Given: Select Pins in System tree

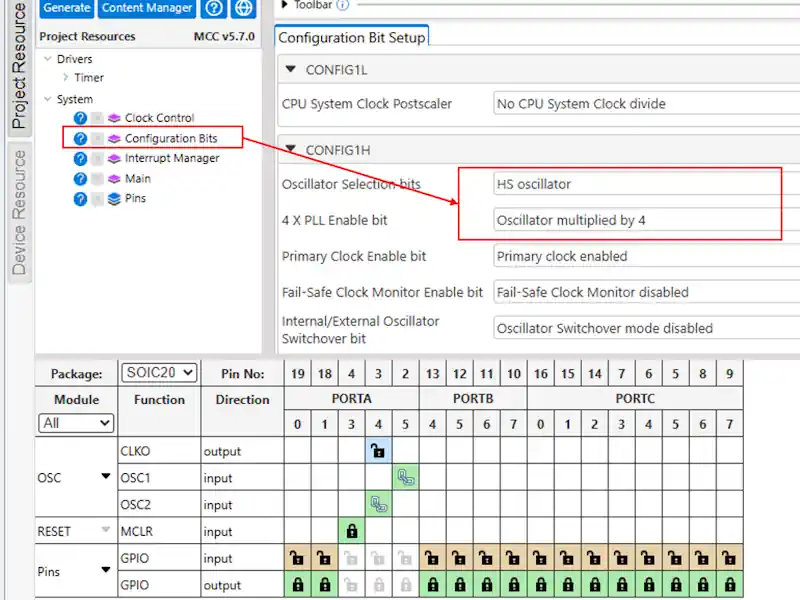Looking at the screenshot, I should 135,198.
